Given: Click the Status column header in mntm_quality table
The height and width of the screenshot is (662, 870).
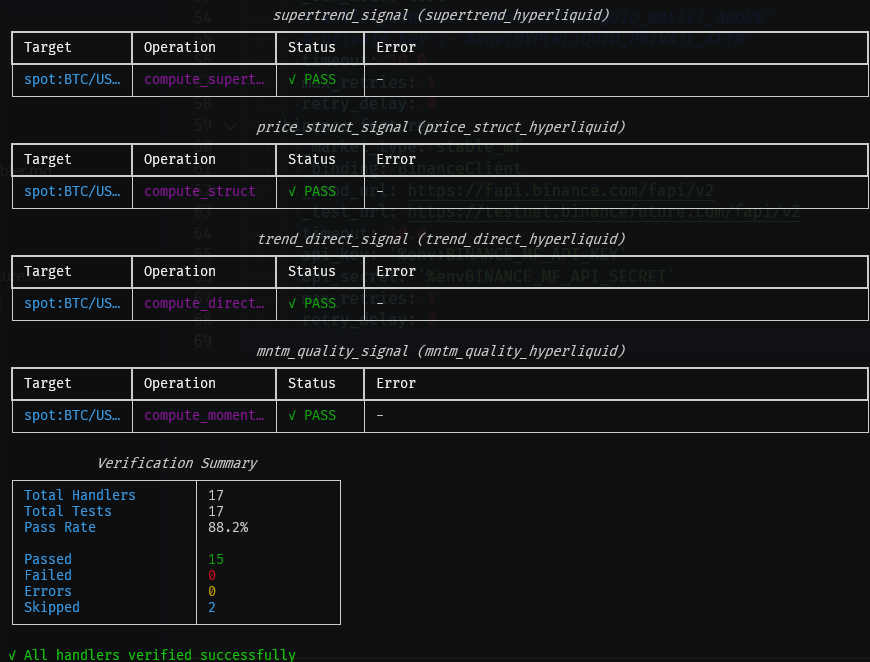Looking at the screenshot, I should pos(311,383).
